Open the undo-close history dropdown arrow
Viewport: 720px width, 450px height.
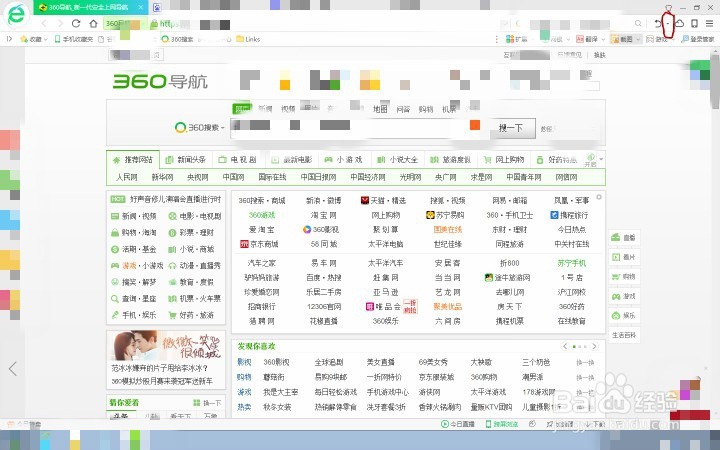click(x=668, y=24)
